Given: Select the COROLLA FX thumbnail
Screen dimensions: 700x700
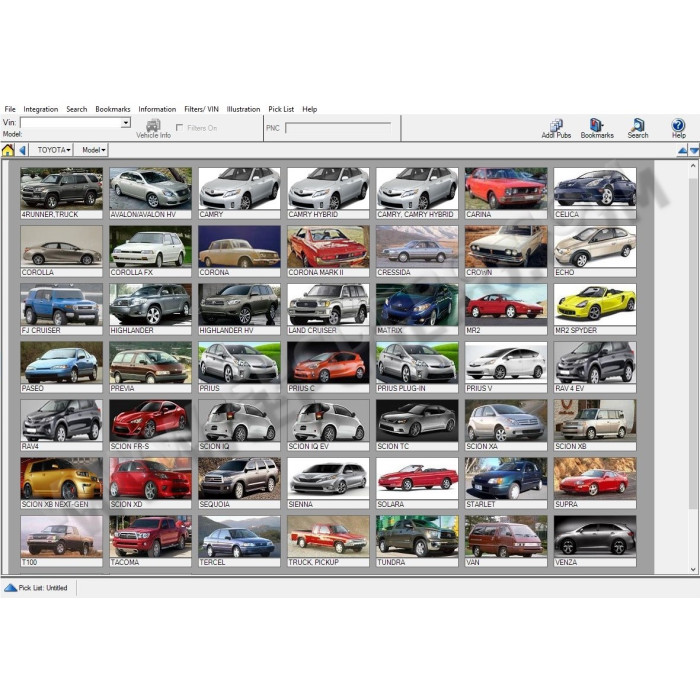Looking at the screenshot, I should click(150, 251).
